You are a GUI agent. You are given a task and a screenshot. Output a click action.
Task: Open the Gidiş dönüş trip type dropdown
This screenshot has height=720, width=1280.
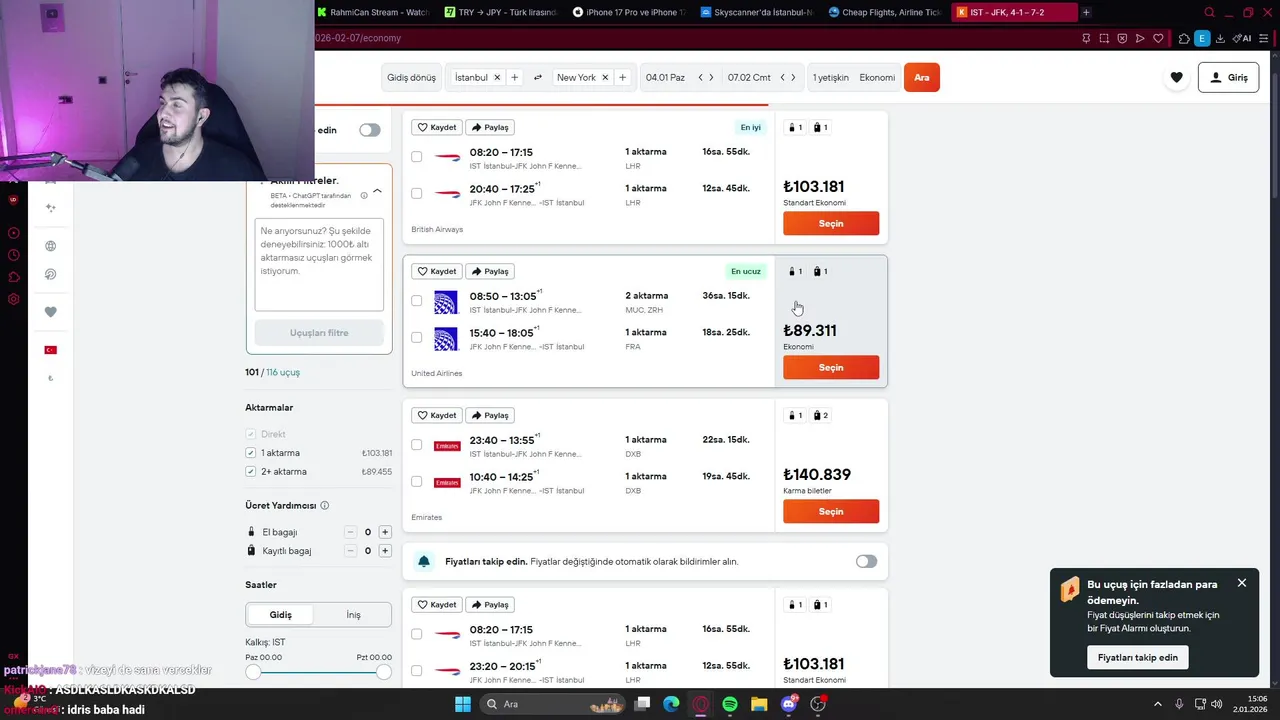411,77
